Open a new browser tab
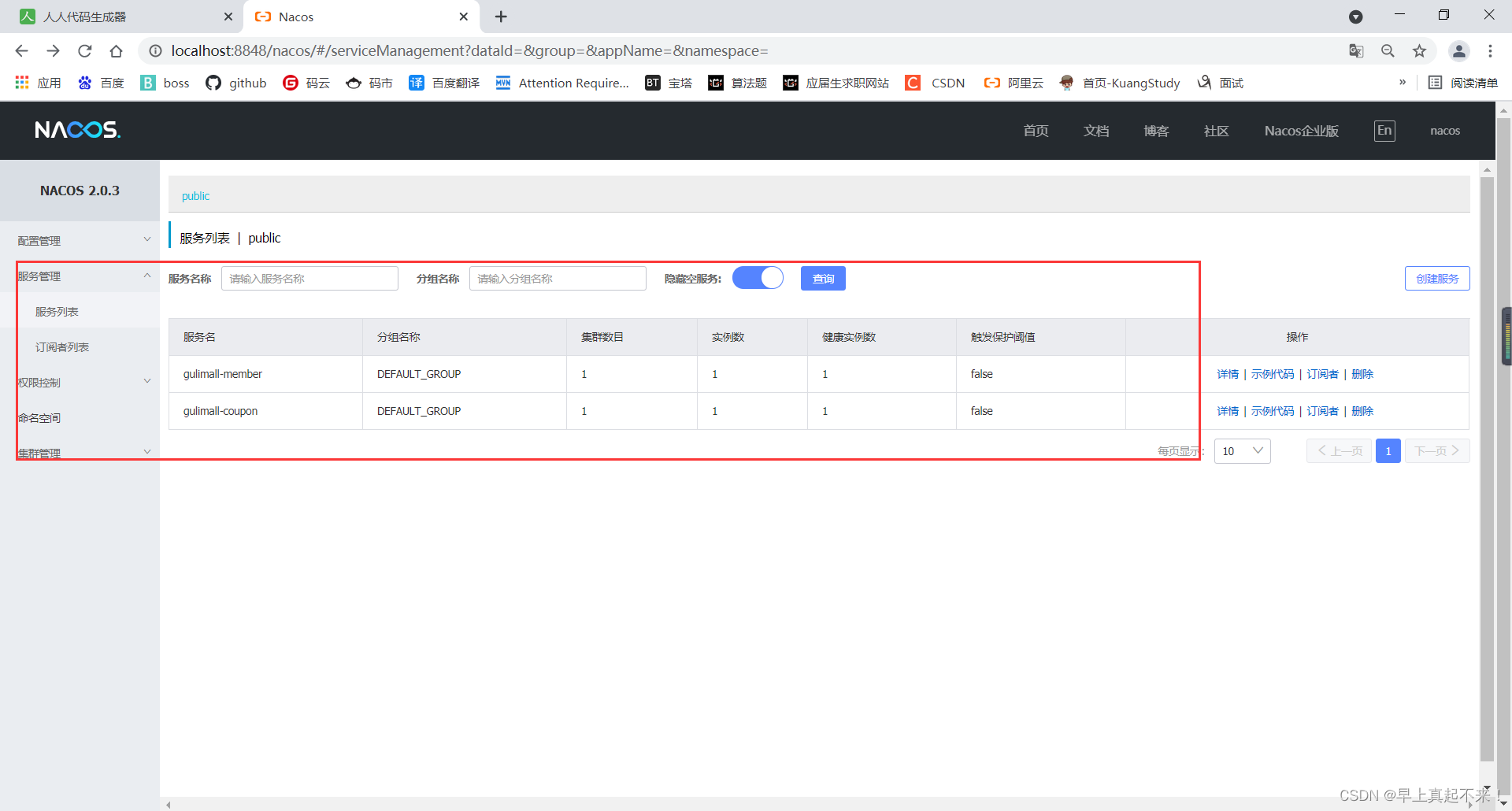Viewport: 1512px width, 811px height. (x=501, y=17)
